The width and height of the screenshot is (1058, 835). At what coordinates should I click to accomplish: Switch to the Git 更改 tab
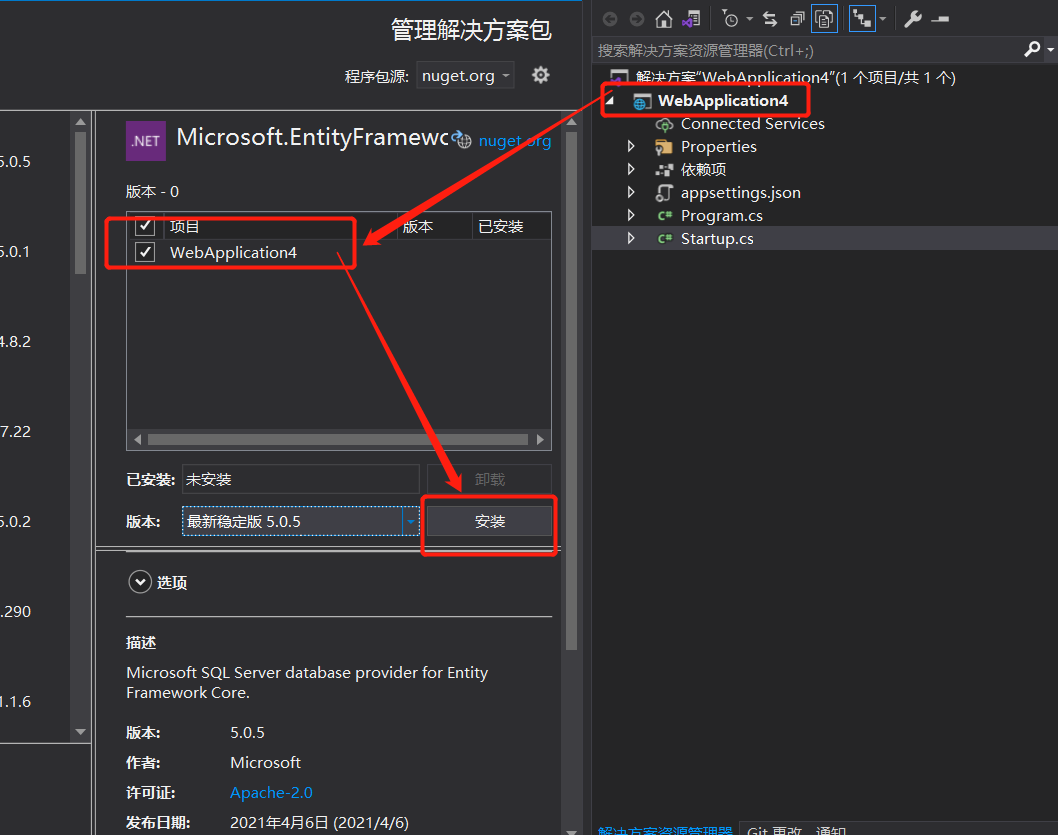coord(774,830)
